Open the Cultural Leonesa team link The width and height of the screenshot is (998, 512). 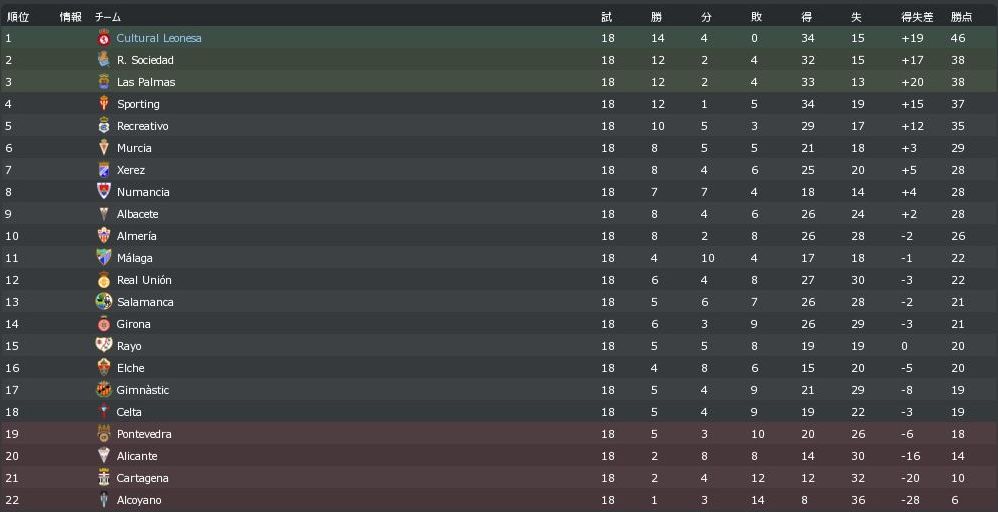(x=159, y=38)
